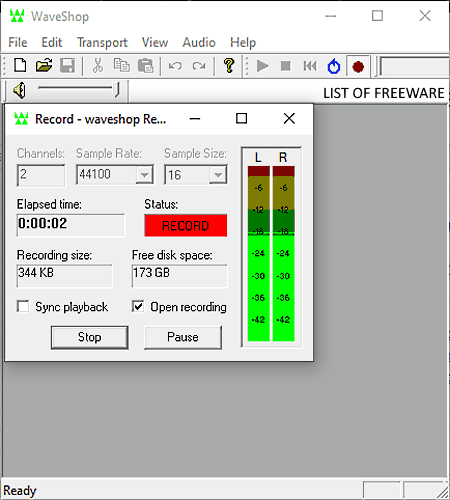Viewport: 450px width, 500px height.
Task: Expand the Sample Rate dropdown
Action: pos(144,175)
